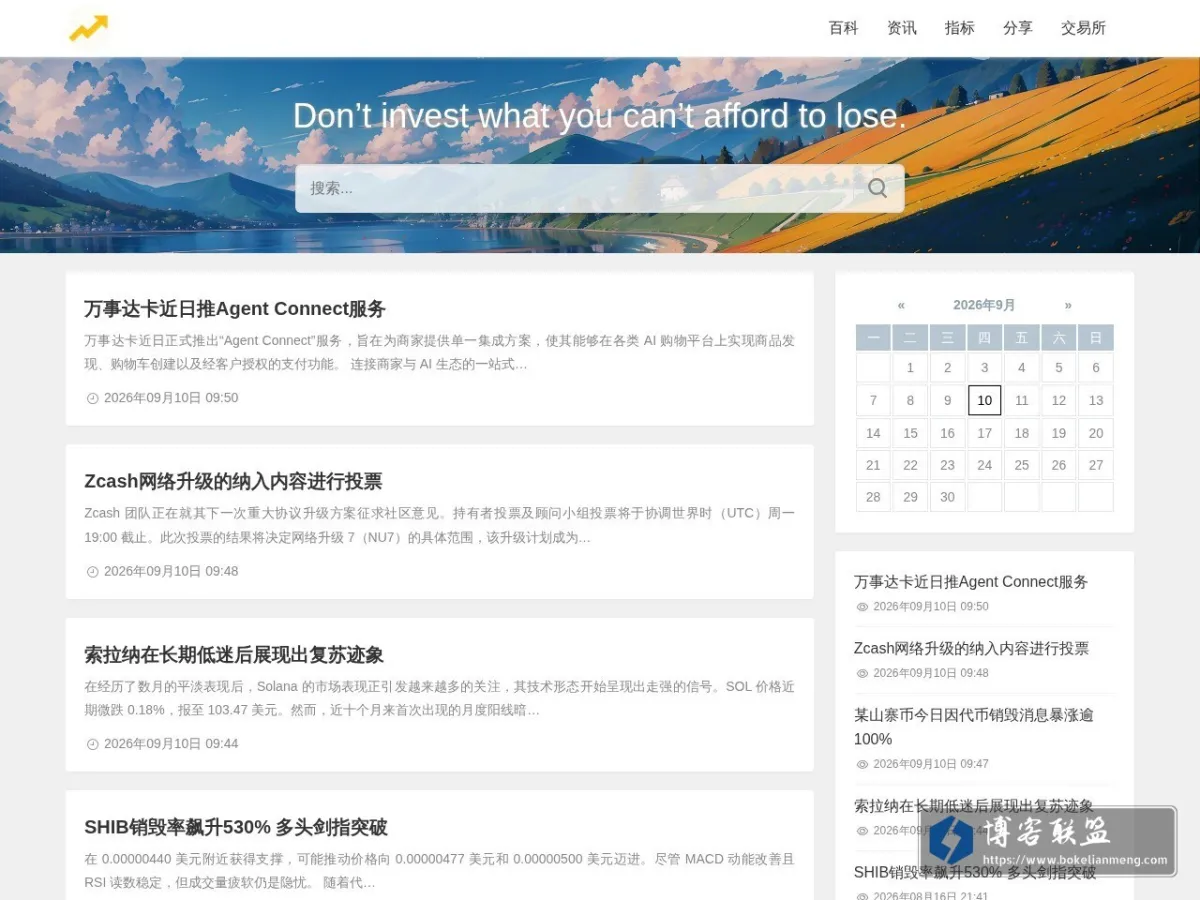Viewport: 1200px width, 900px height.
Task: Open article 索拉纳在长期低迷后展现出复苏迹象 in main list
Action: [x=234, y=655]
